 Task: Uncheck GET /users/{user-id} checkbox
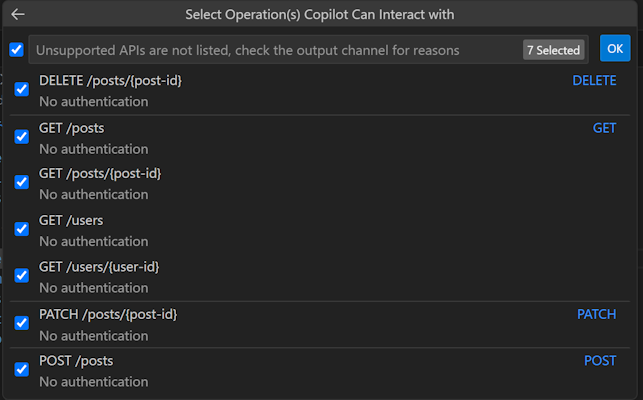[x=22, y=275]
